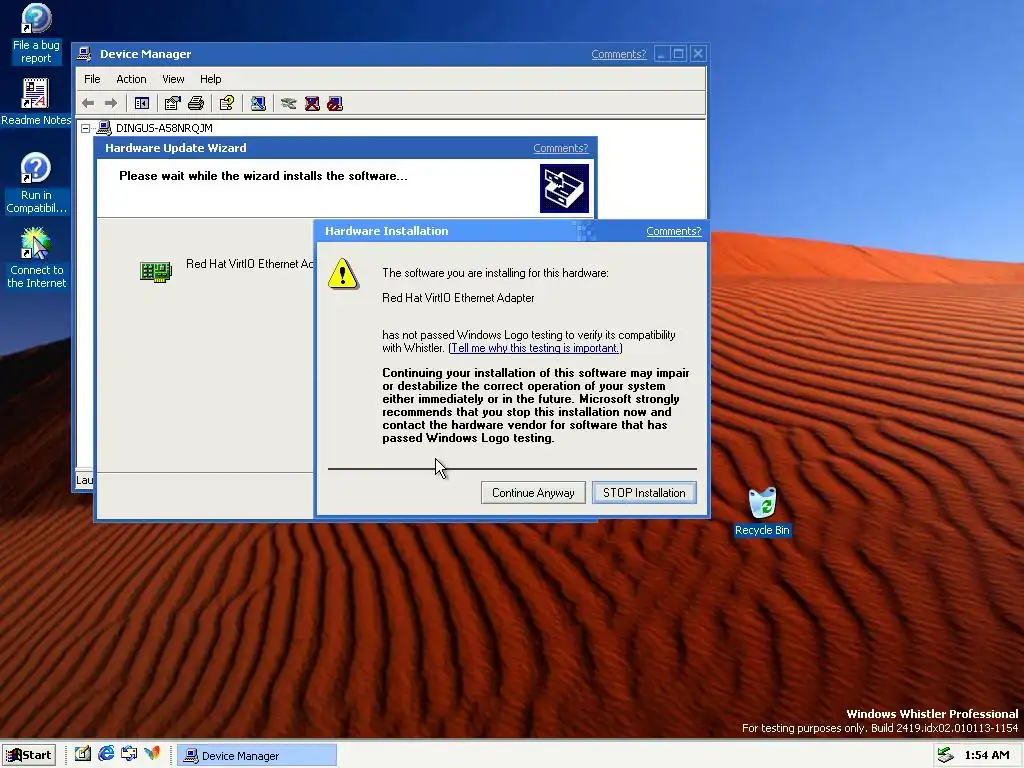
Task: Click the network adapter card icon in wizard
Action: tap(156, 272)
